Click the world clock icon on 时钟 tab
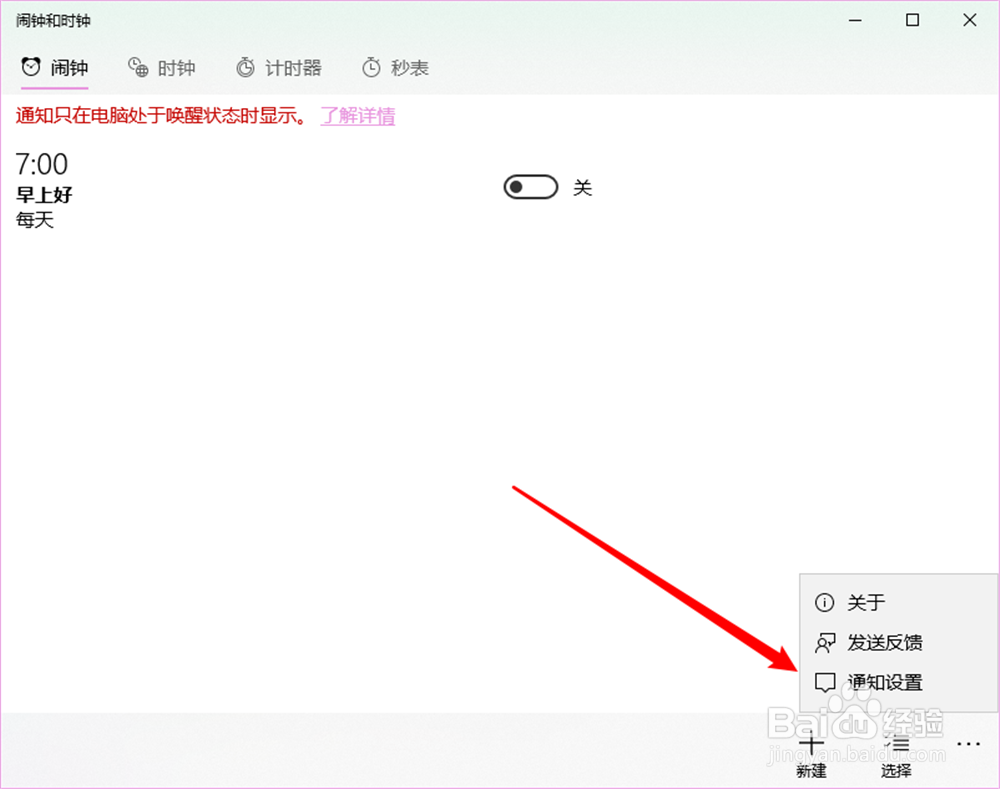Screen dimensions: 1000x789 coord(137,67)
